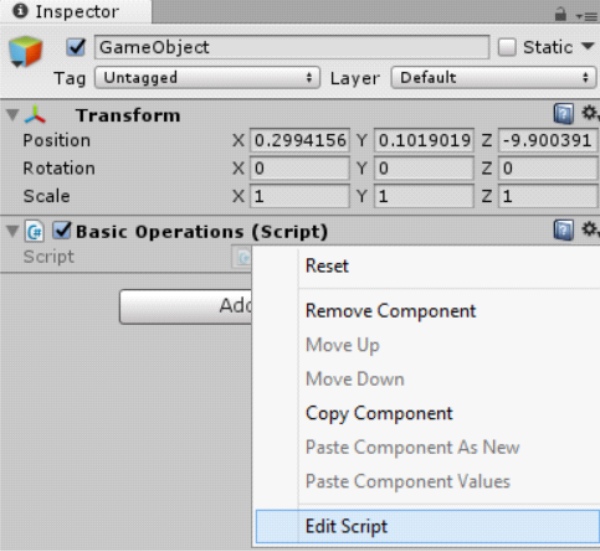Click the Rotation X field
The image size is (600, 551).
300,168
